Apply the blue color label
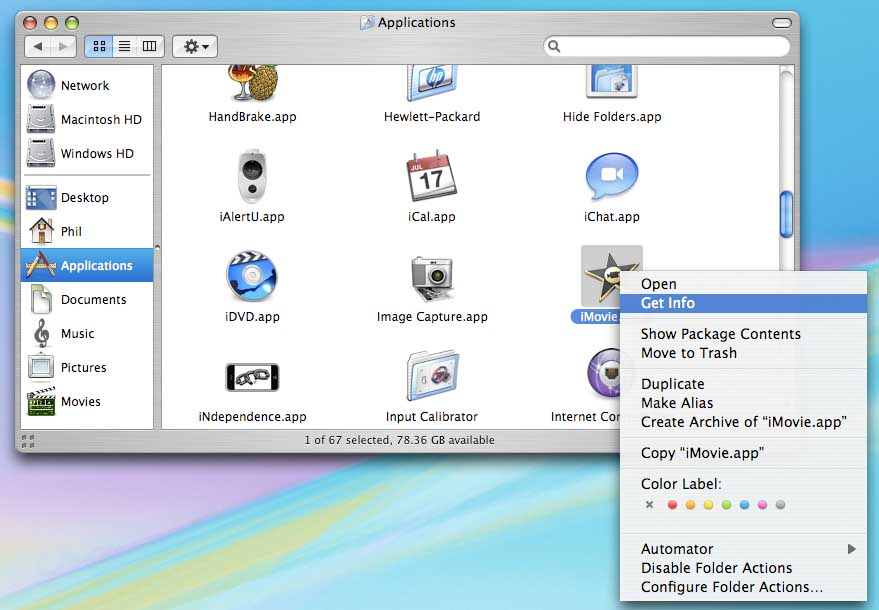Image resolution: width=879 pixels, height=610 pixels. point(744,505)
